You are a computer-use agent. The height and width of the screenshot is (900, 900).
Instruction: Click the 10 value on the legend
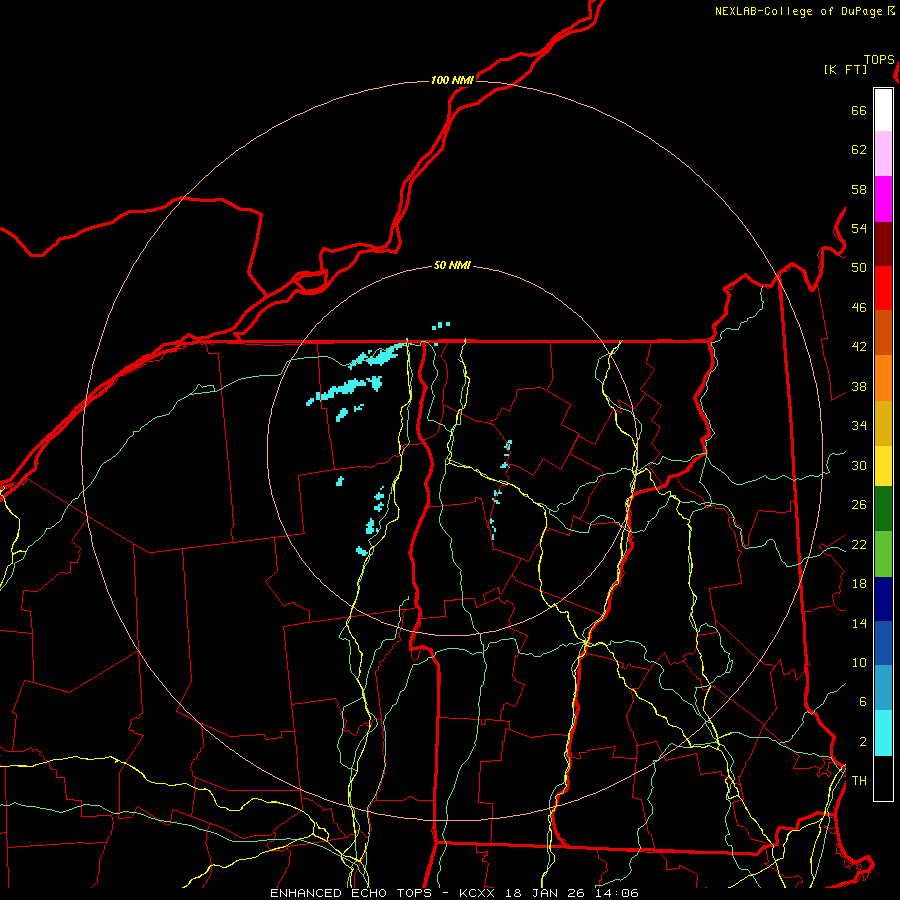tap(859, 663)
